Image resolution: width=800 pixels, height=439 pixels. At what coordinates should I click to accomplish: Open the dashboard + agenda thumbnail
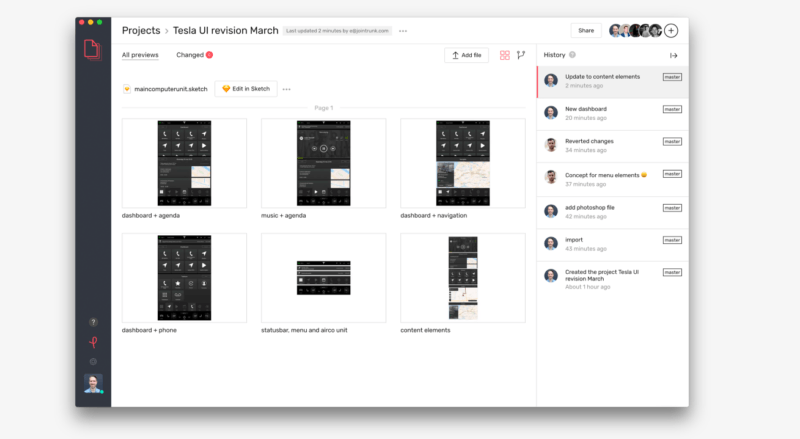pos(184,163)
